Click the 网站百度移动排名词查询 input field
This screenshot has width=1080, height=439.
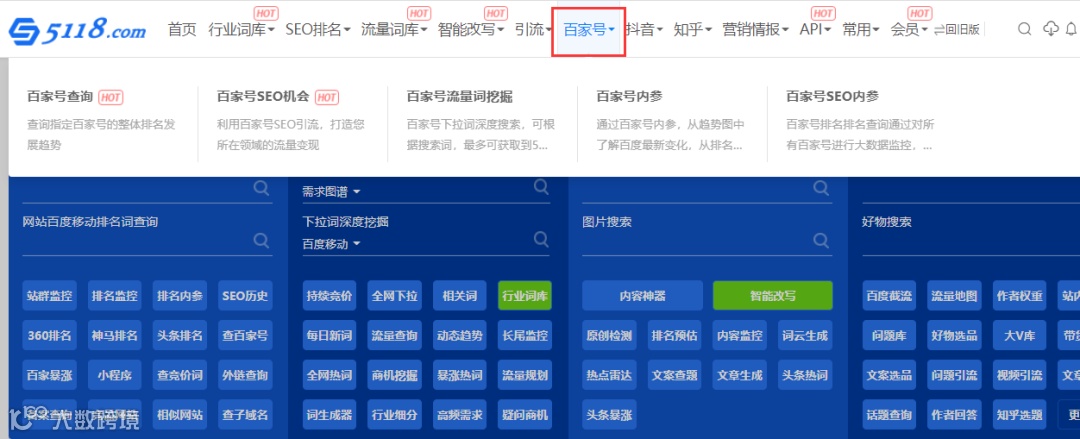point(147,241)
